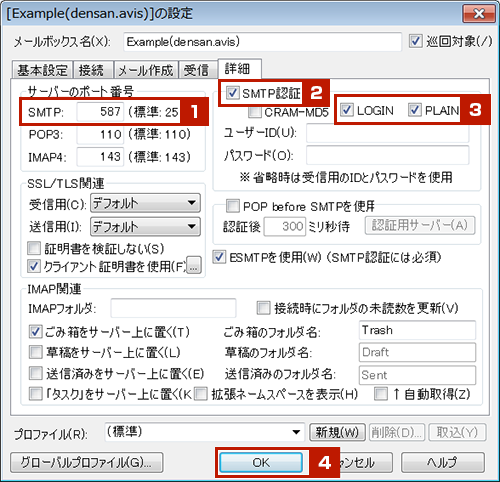The height and width of the screenshot is (482, 500).
Task: Switch to the メール作成 tab
Action: 145,70
